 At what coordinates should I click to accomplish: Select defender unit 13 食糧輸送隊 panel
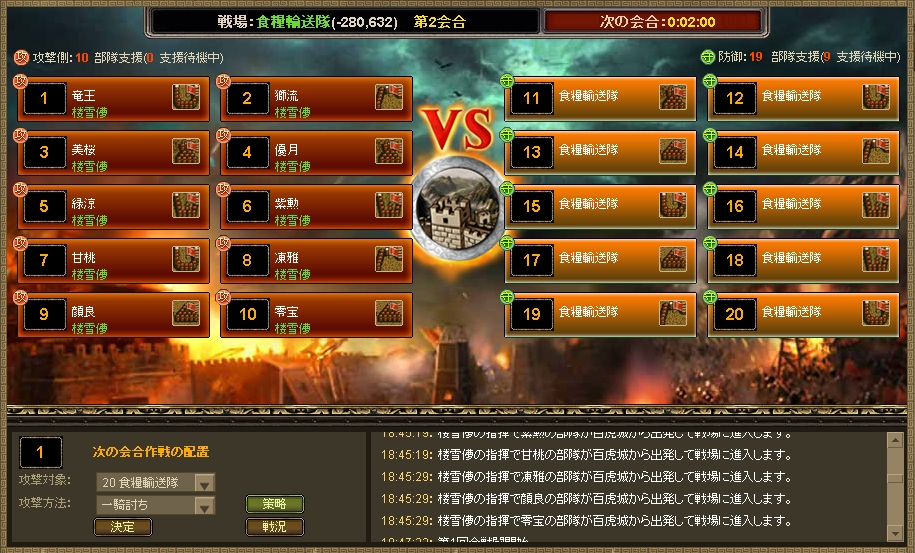coord(600,152)
